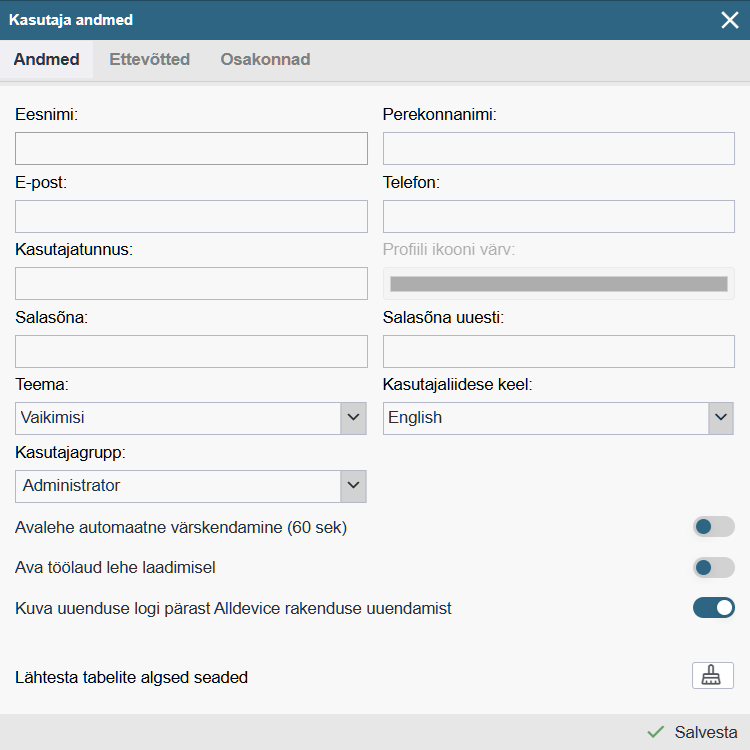This screenshot has height=750, width=750.
Task: Click the broom icon to reset table settings
Action: pos(712,676)
